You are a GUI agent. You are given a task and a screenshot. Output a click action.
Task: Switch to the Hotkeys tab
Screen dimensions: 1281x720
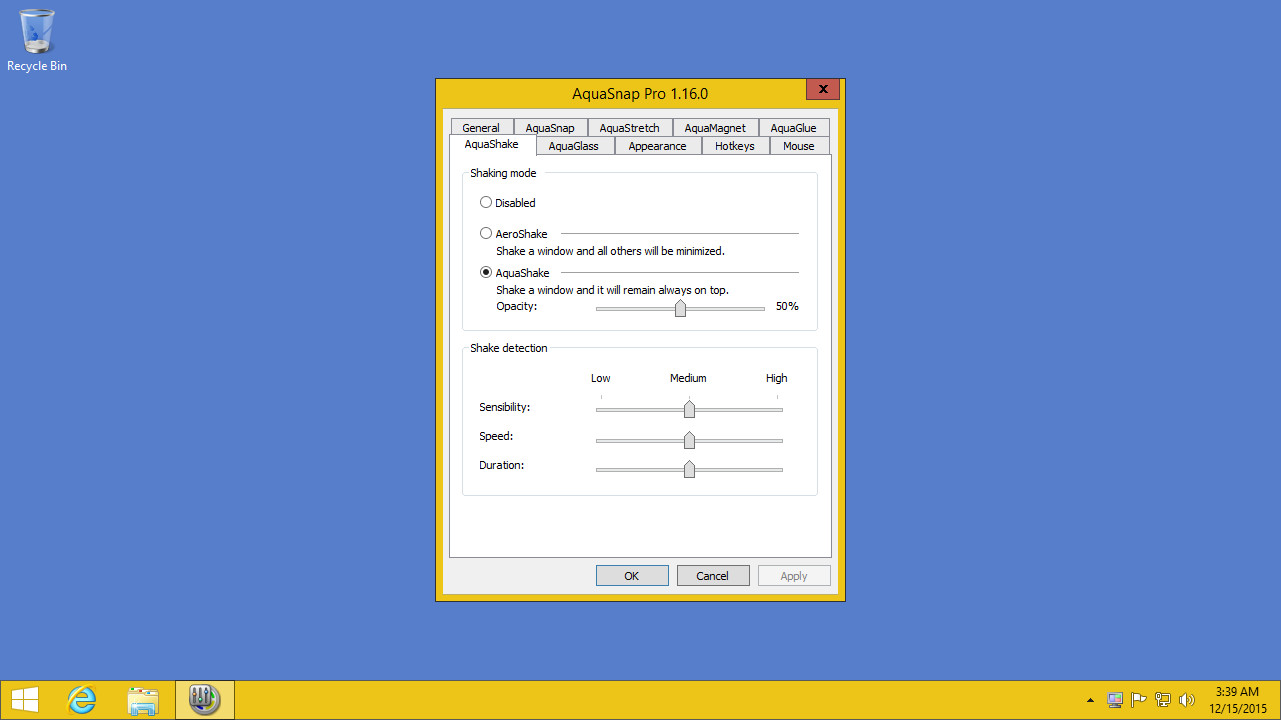735,145
